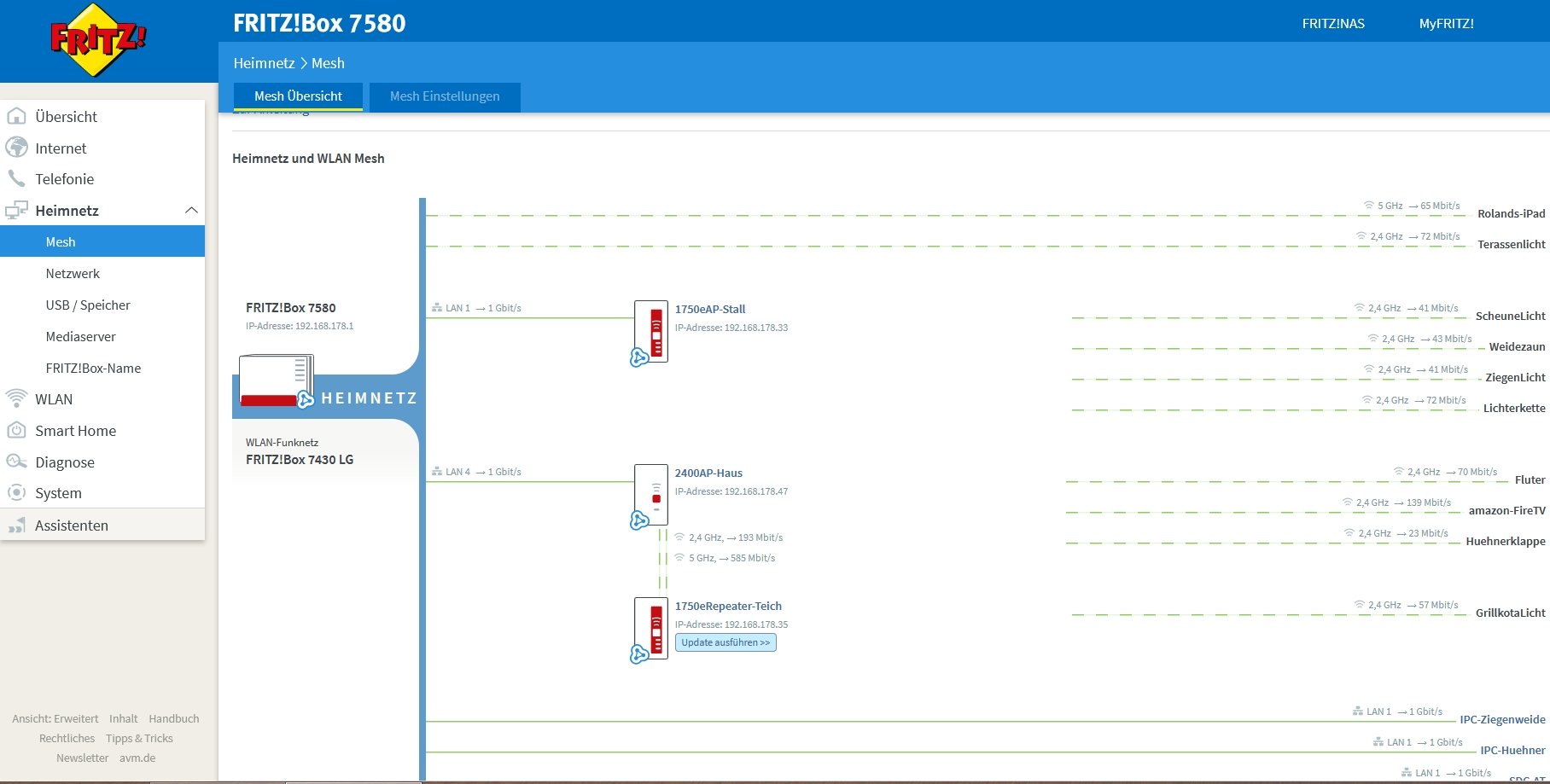Open FRITZ!NAS in the header
Image resolution: width=1550 pixels, height=784 pixels.
pyautogui.click(x=1333, y=23)
